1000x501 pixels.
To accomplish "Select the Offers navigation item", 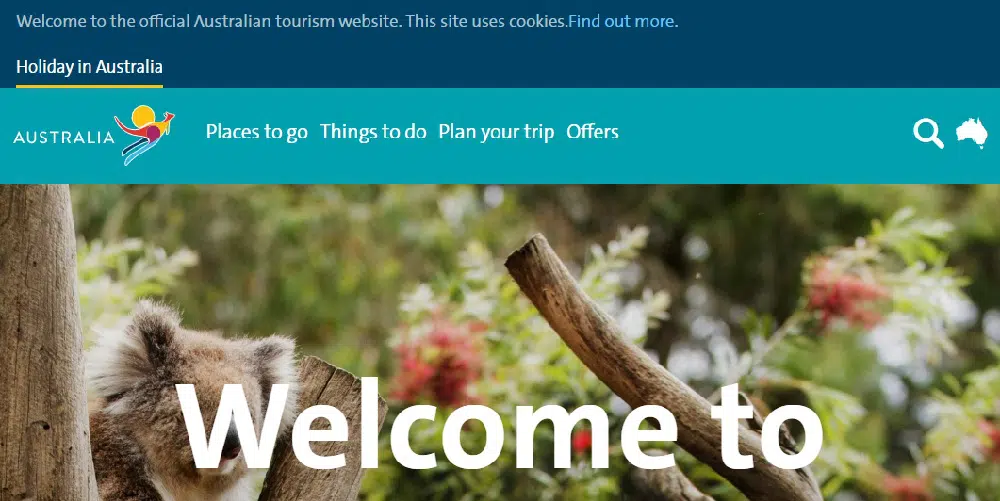I will tap(592, 131).
